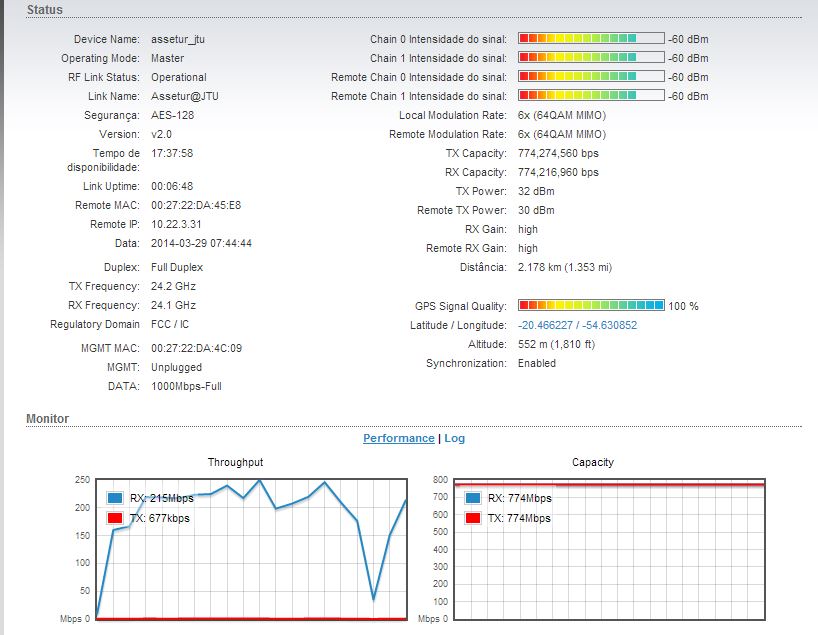Select distance 2.178 km (1.353 mi)
Image resolution: width=818 pixels, height=635 pixels.
(x=565, y=267)
